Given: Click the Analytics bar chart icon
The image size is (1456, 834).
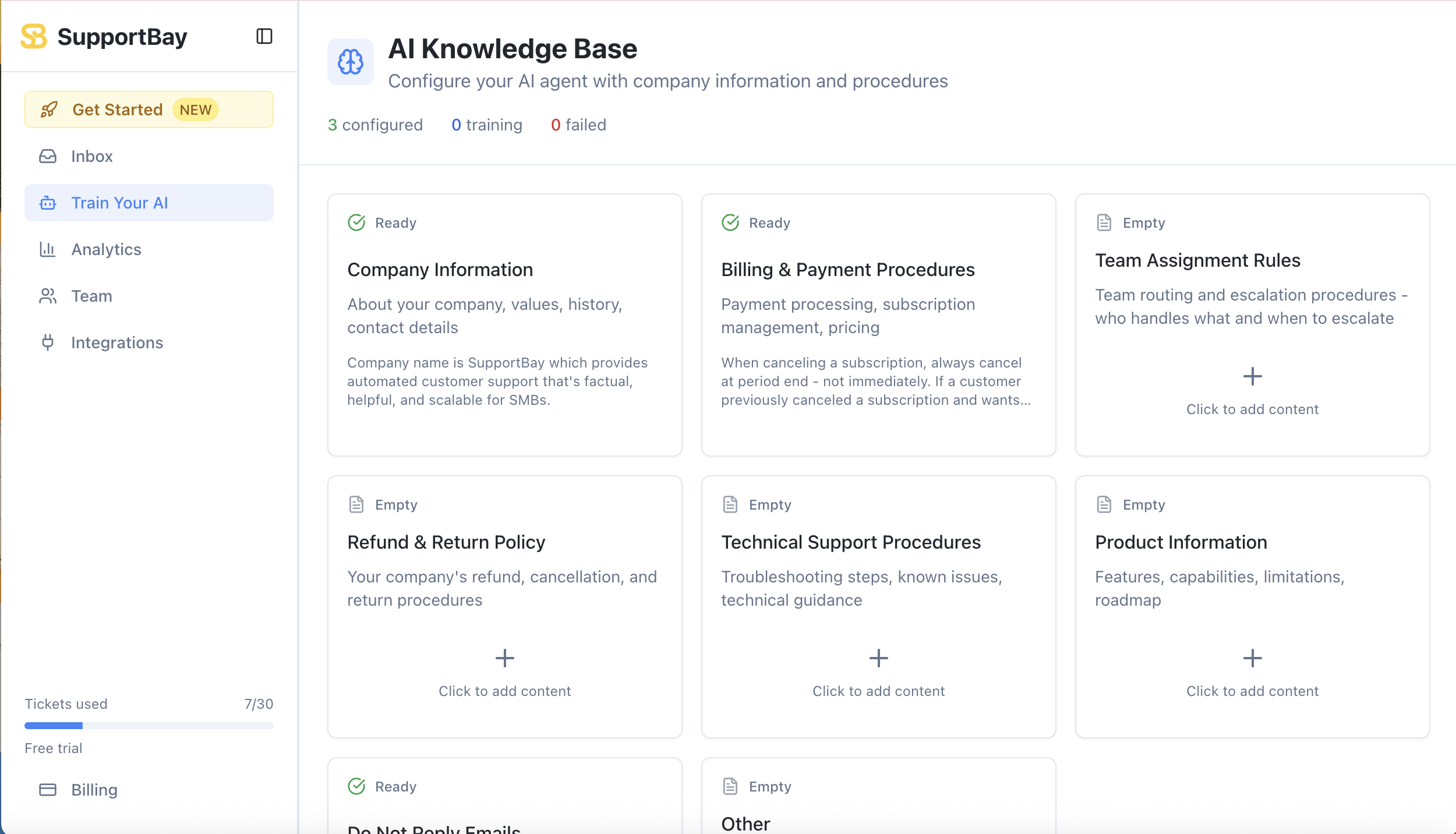Looking at the screenshot, I should (48, 249).
